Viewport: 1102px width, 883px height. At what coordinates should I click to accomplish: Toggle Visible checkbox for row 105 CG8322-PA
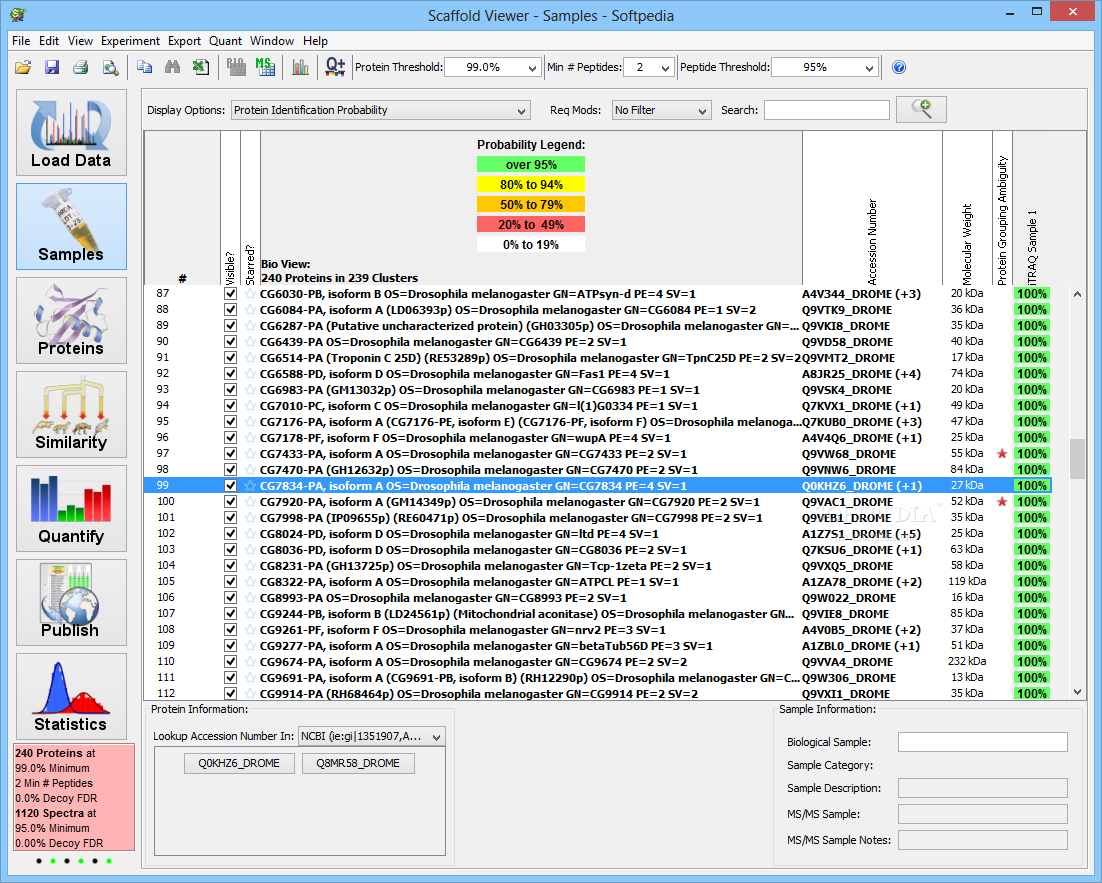coord(230,582)
